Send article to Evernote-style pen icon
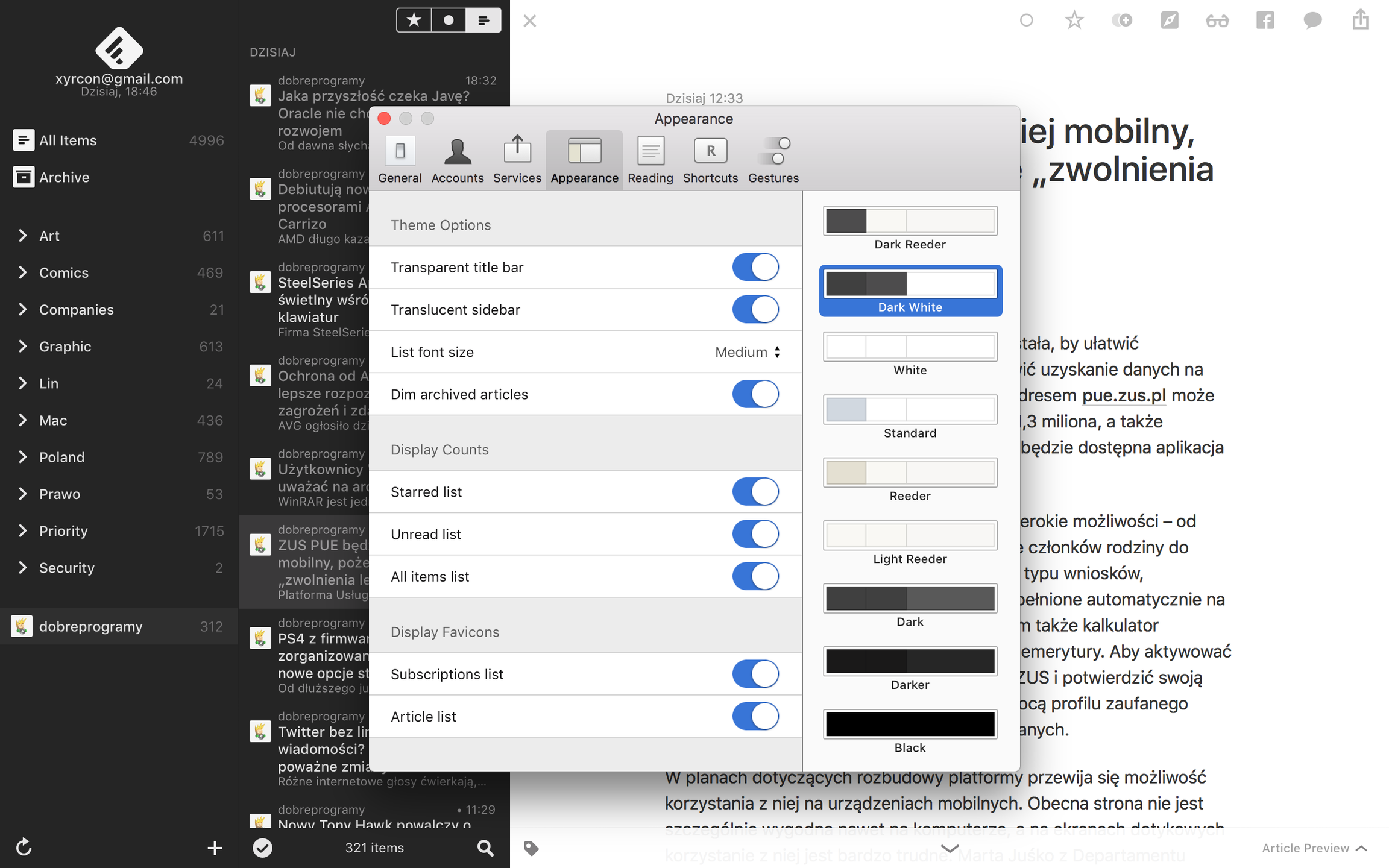The width and height of the screenshot is (1389, 868). [x=1170, y=20]
